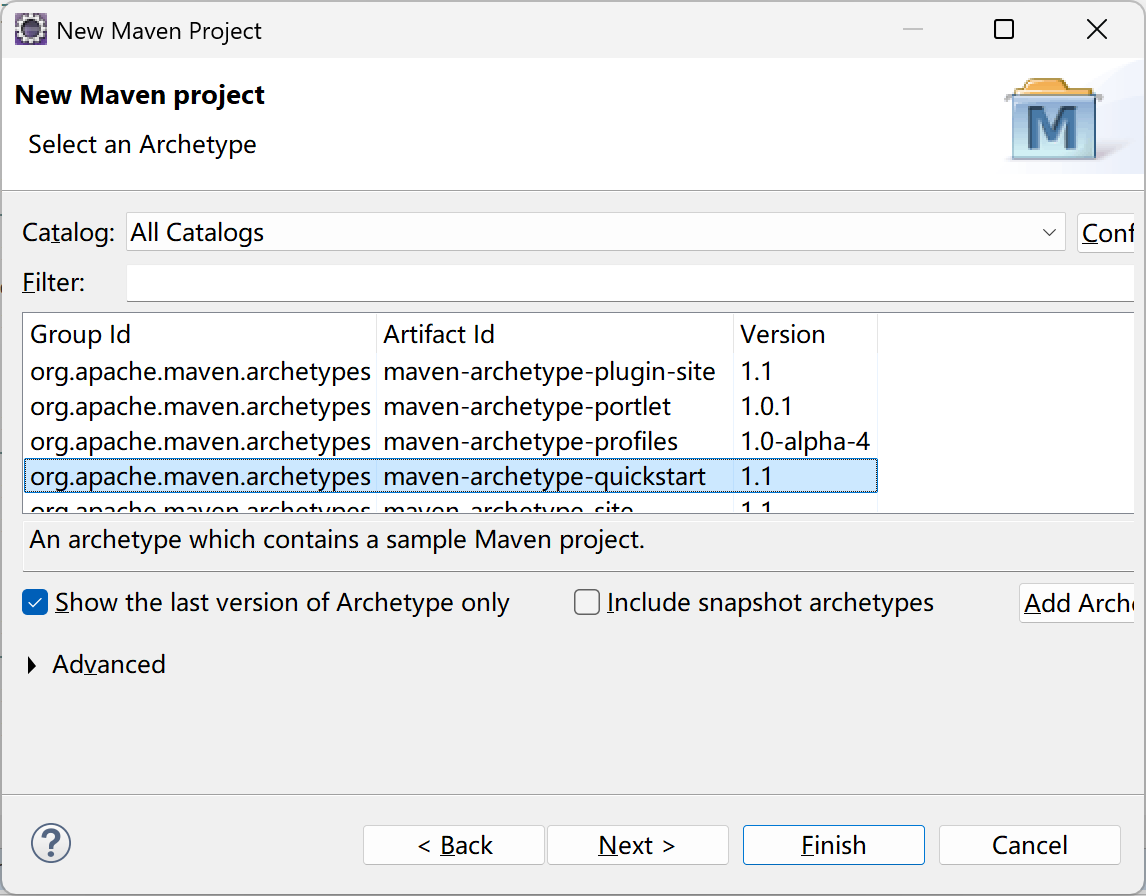Click the Add Archetype button
1146x896 pixels.
click(x=1077, y=603)
